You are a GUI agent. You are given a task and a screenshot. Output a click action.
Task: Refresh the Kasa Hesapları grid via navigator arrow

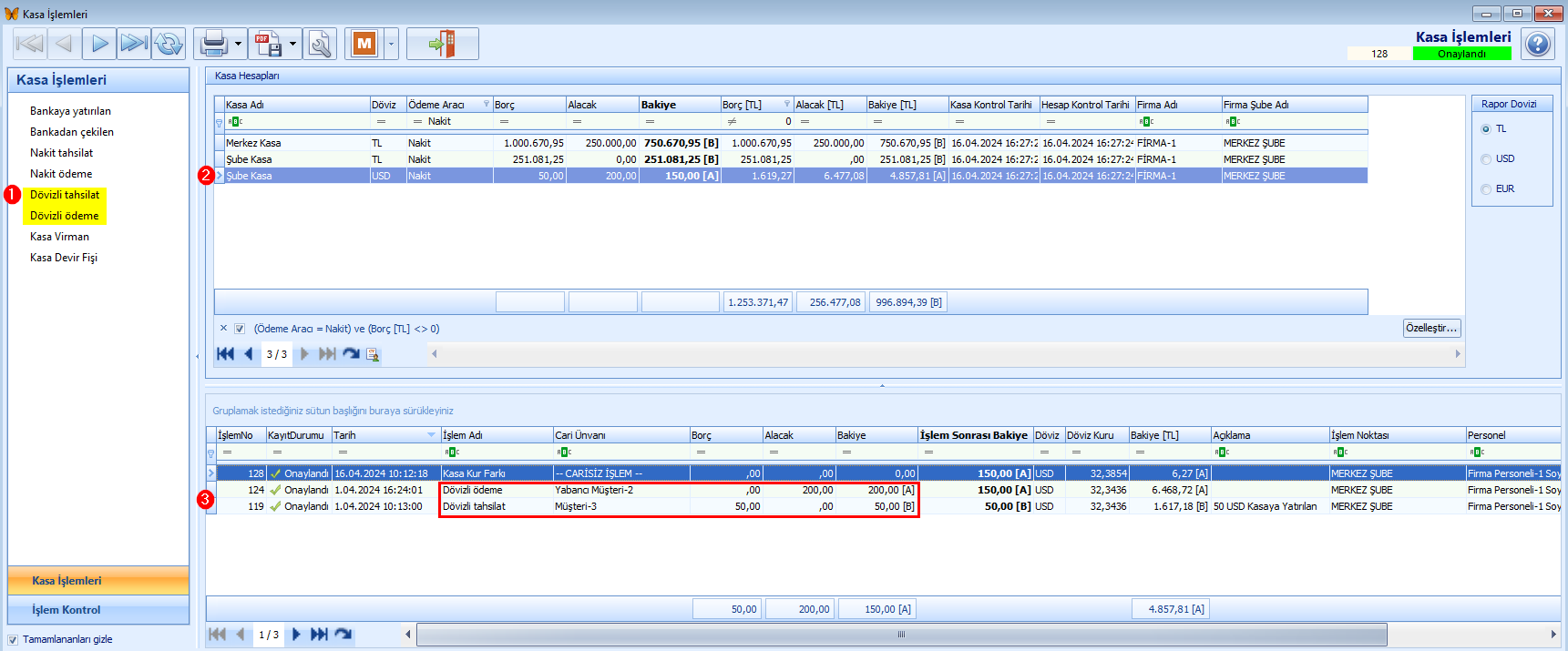tap(351, 354)
